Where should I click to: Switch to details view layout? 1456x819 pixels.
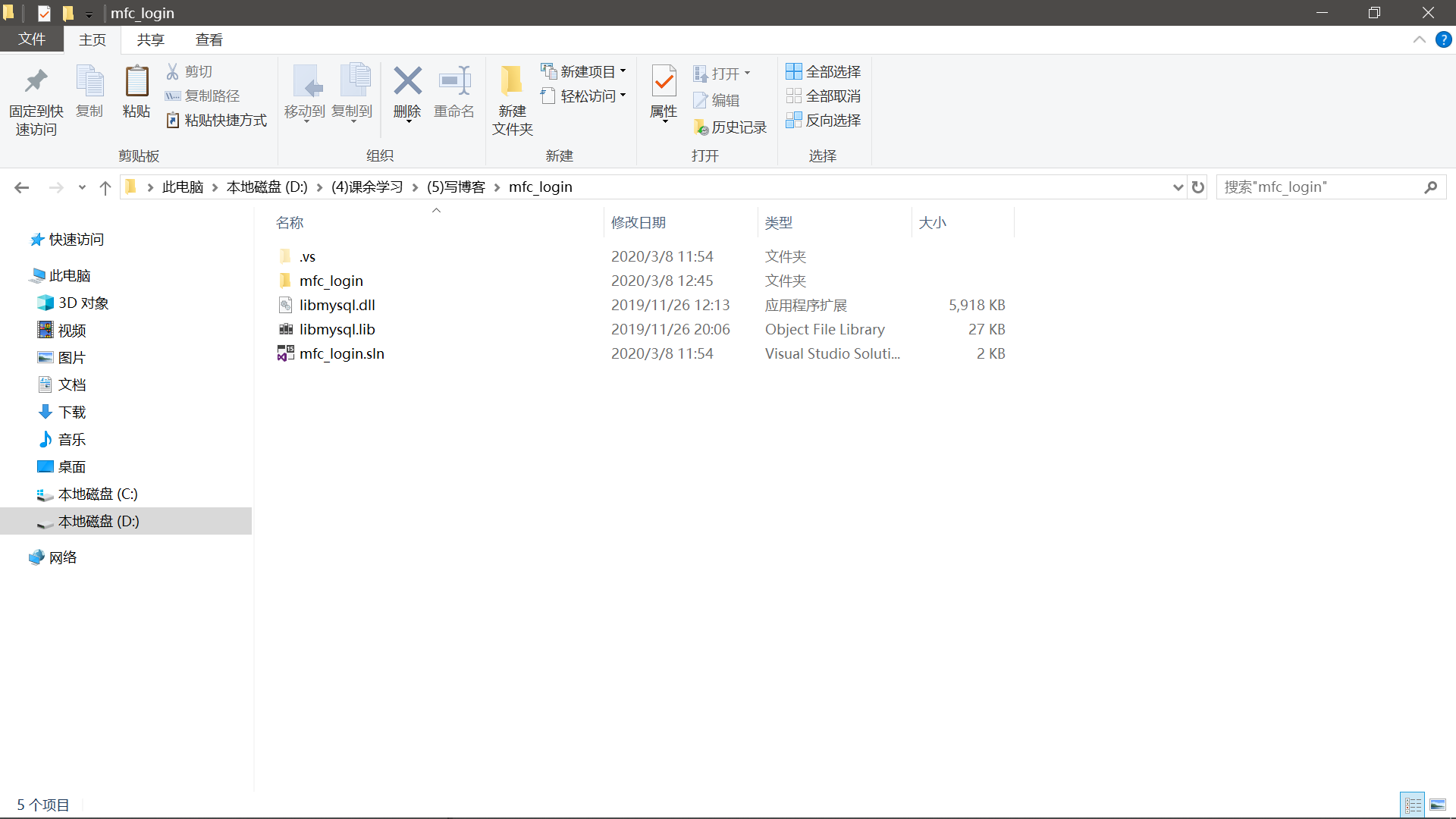point(1413,805)
